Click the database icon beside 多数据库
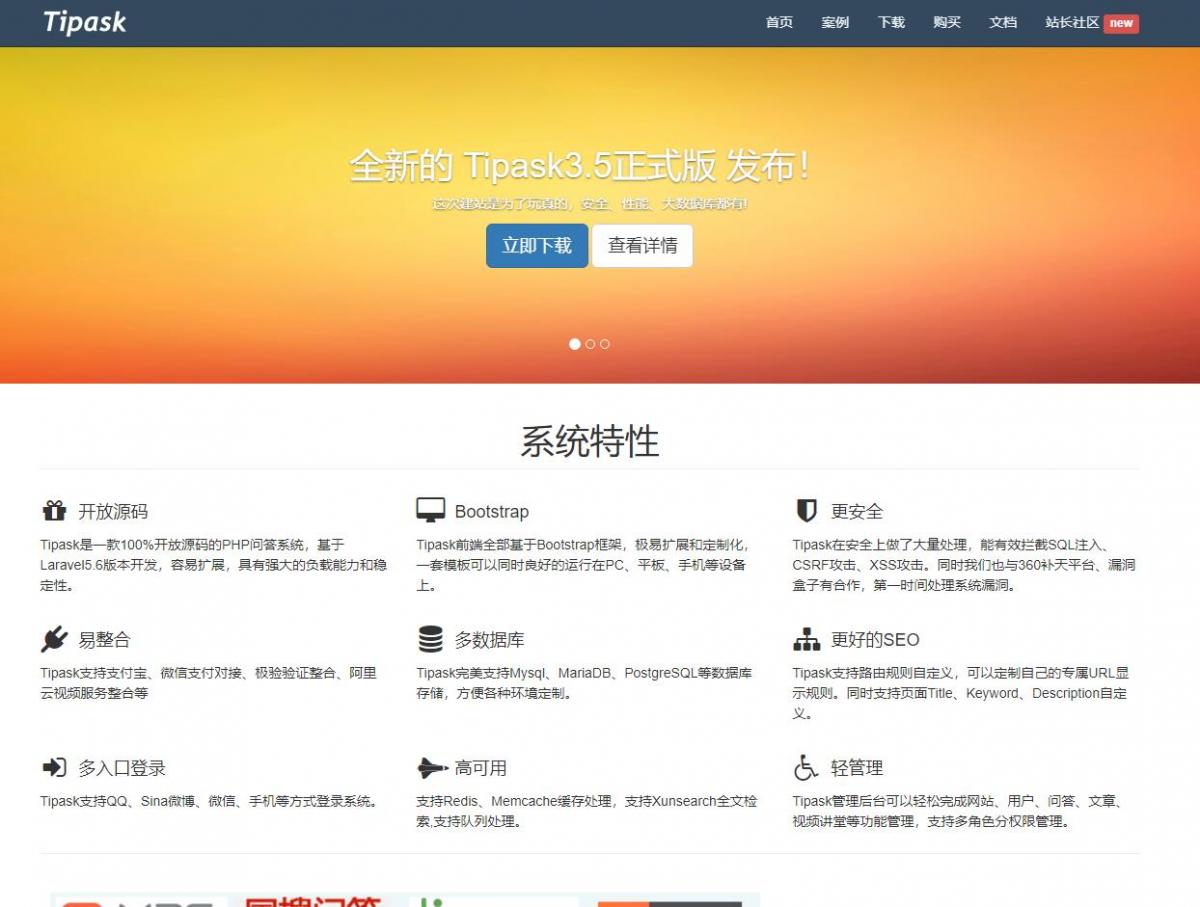This screenshot has height=907, width=1200. (x=430, y=639)
